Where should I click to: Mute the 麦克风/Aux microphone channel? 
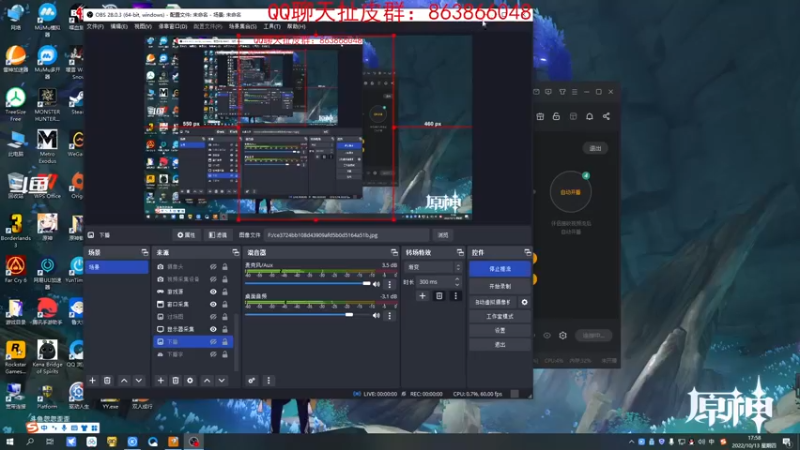pos(377,284)
